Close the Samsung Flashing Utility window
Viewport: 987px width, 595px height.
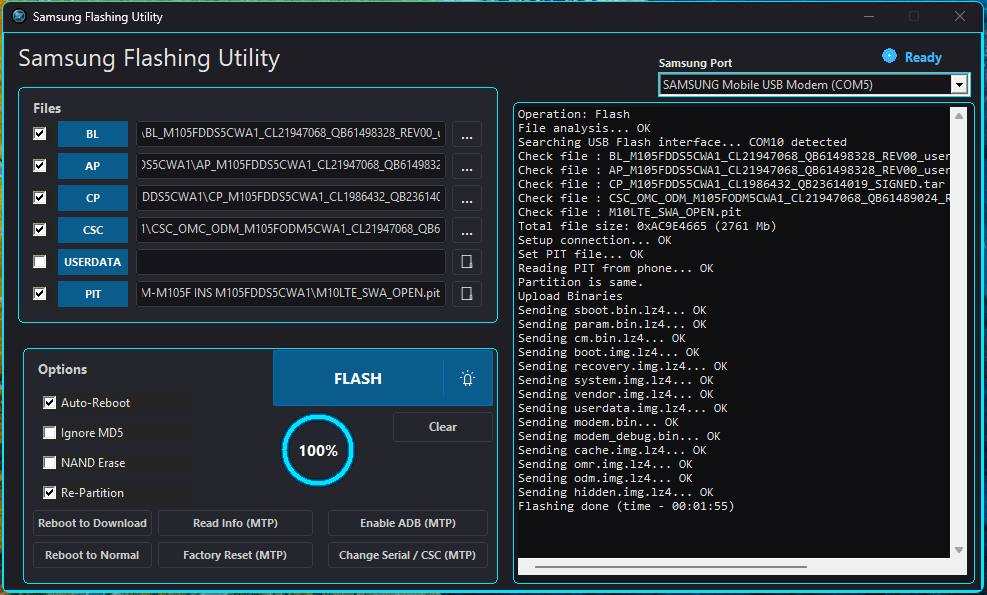tap(959, 16)
